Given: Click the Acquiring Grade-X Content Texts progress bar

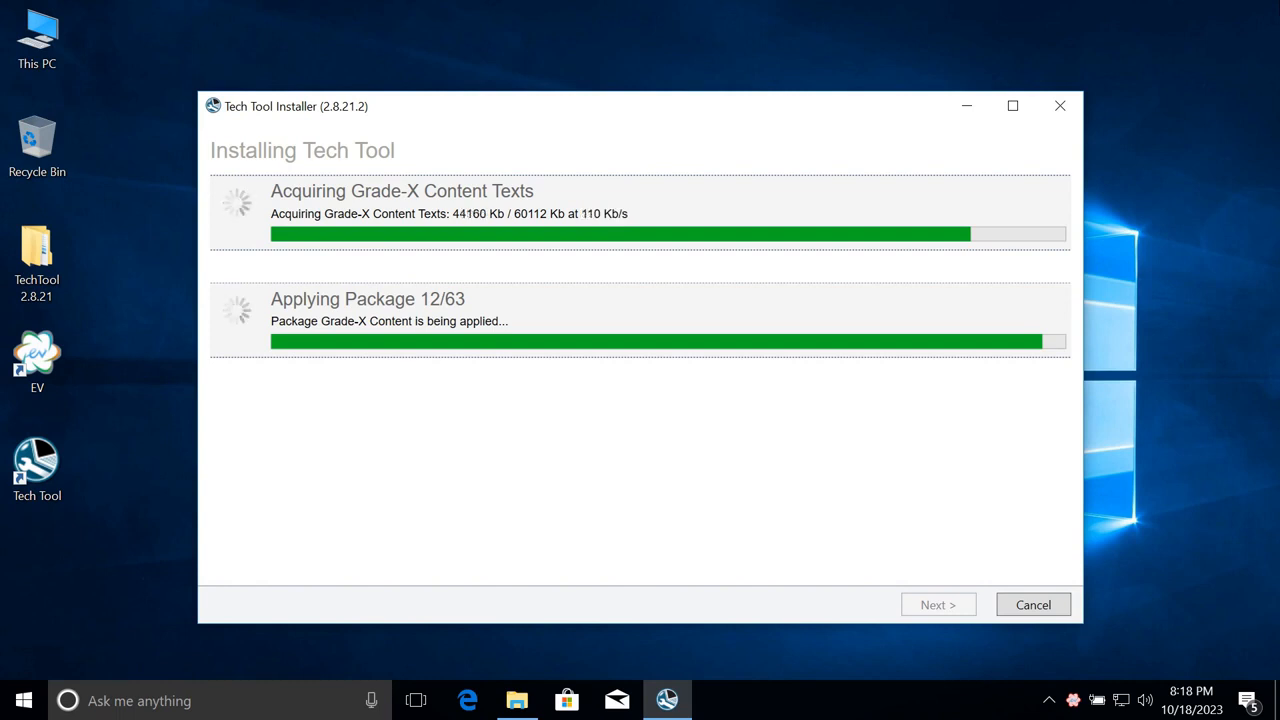Looking at the screenshot, I should pyautogui.click(x=667, y=234).
